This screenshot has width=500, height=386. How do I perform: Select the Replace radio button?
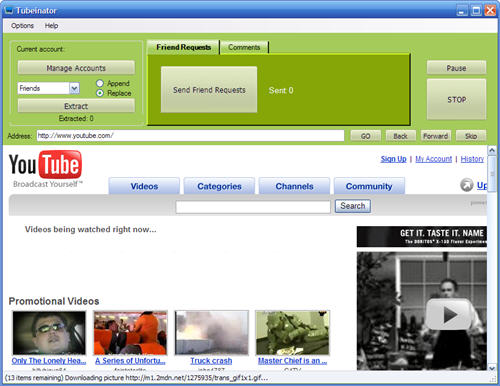tap(100, 93)
